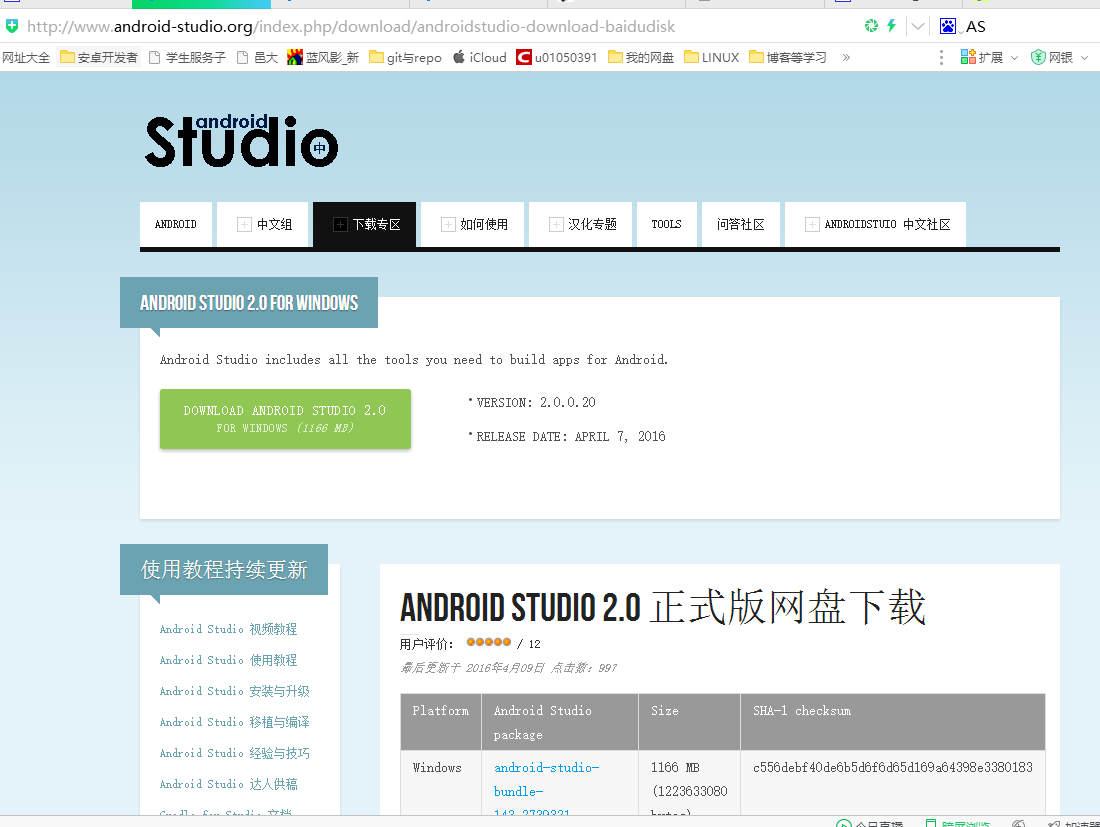Expand the plus icon beside ANDROIDSTUIO 中文社区
Viewport: 1100px width, 827px height.
tap(812, 224)
